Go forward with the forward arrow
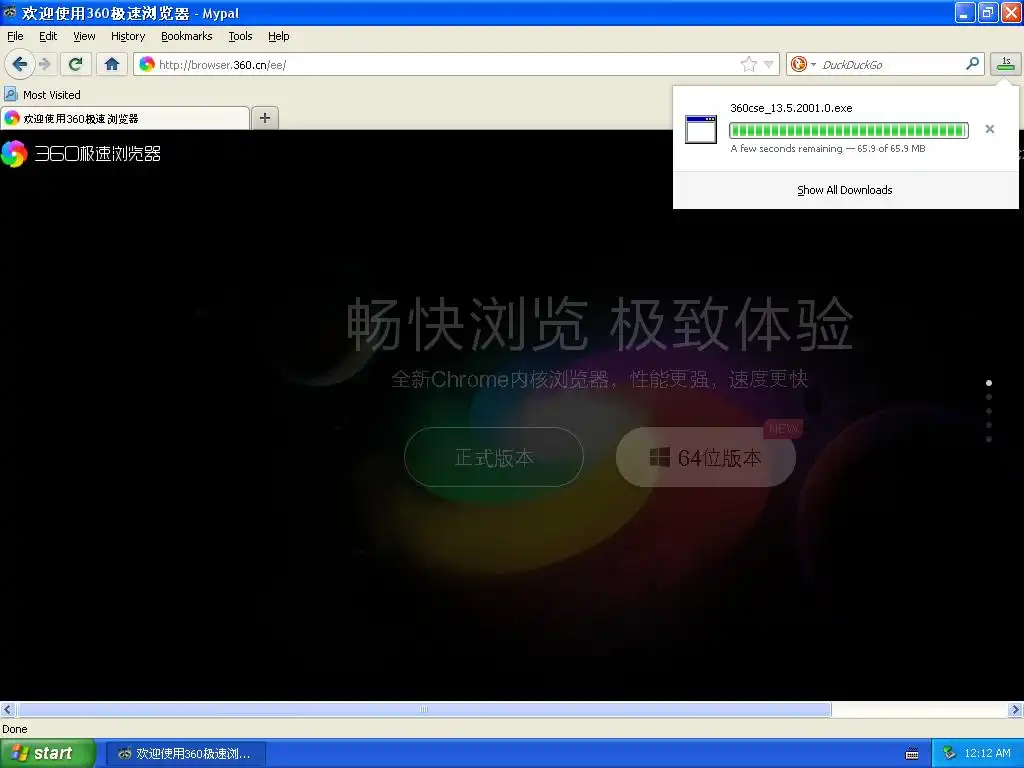1024x768 pixels. [x=44, y=64]
